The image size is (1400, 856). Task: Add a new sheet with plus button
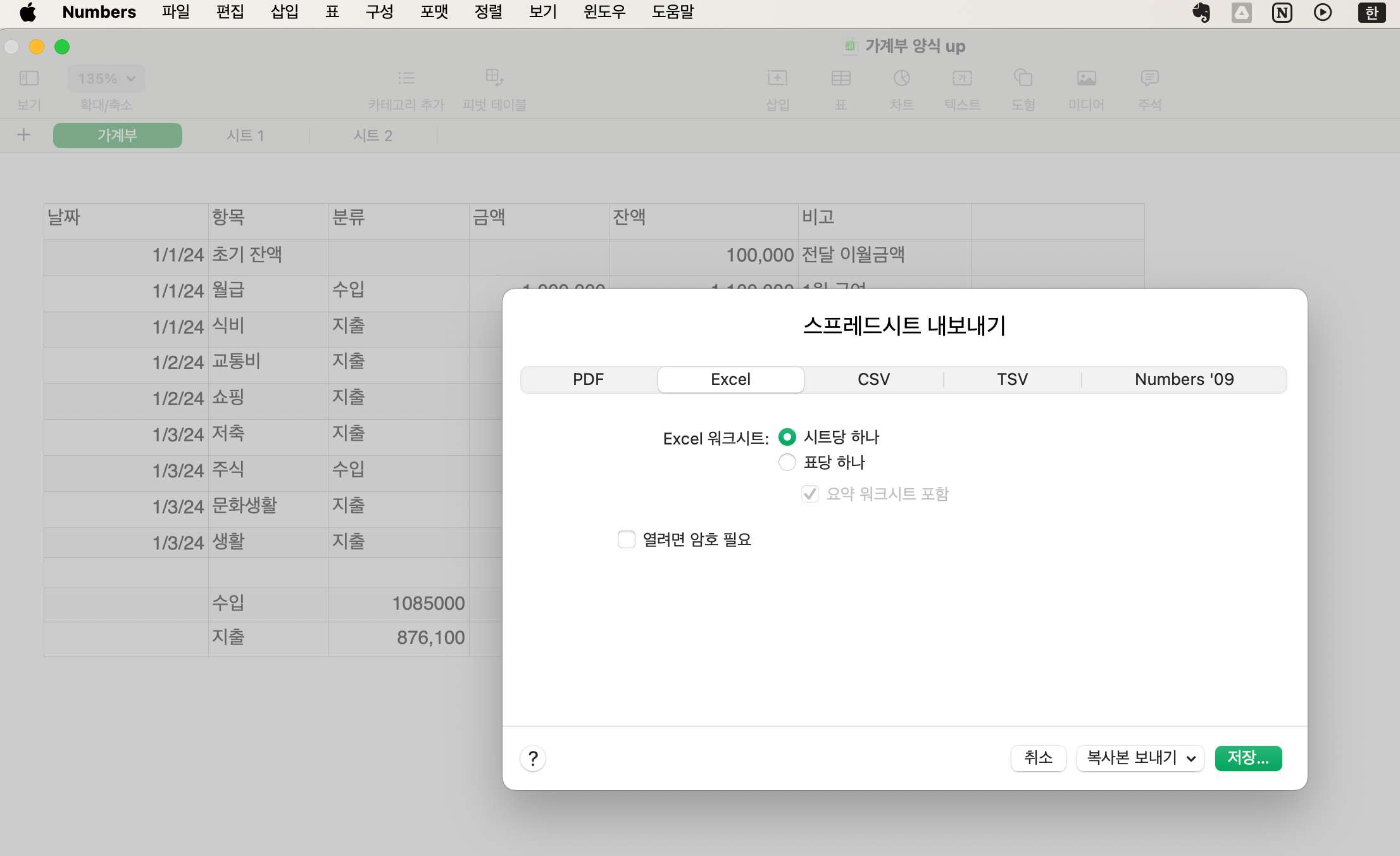pyautogui.click(x=24, y=135)
